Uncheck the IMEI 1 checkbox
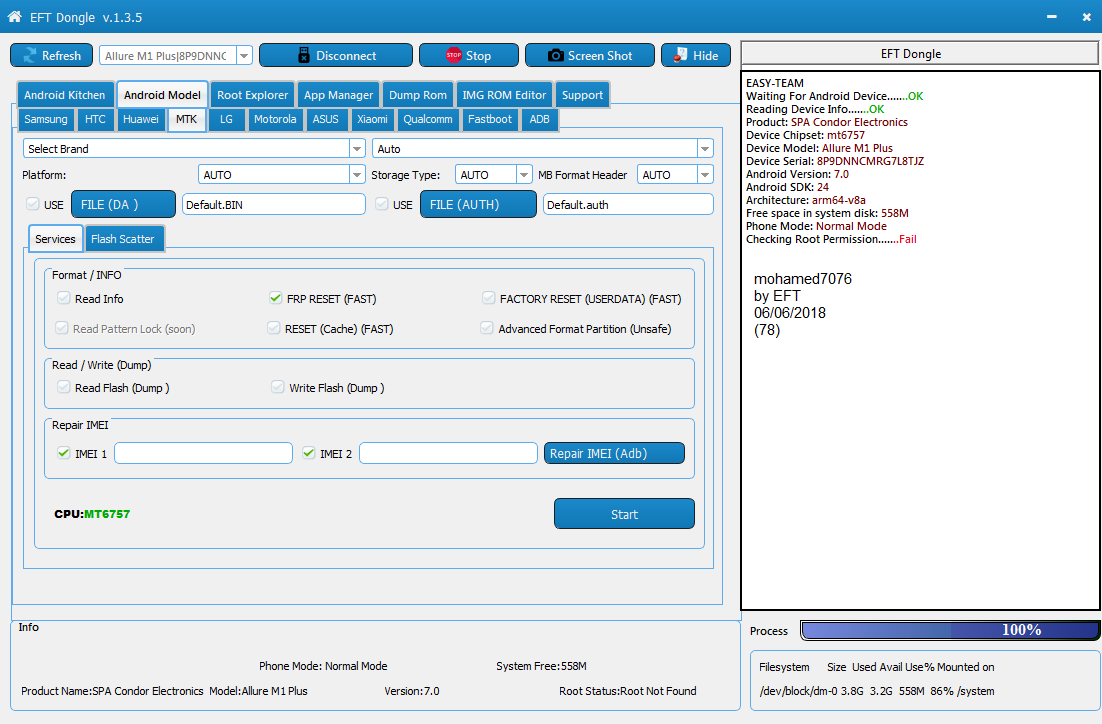This screenshot has width=1102, height=724. click(64, 453)
